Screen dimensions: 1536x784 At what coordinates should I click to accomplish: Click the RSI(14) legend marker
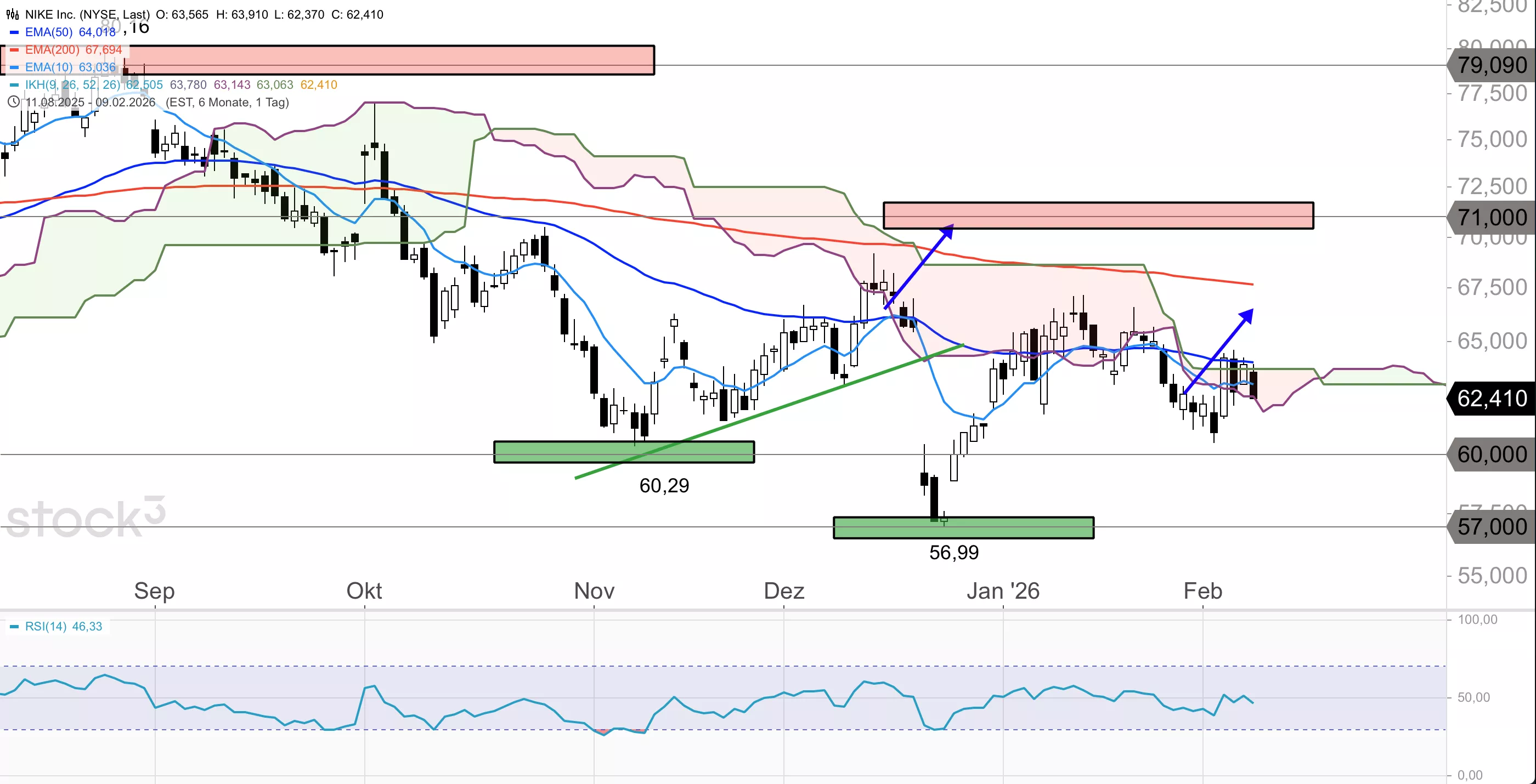pyautogui.click(x=14, y=627)
